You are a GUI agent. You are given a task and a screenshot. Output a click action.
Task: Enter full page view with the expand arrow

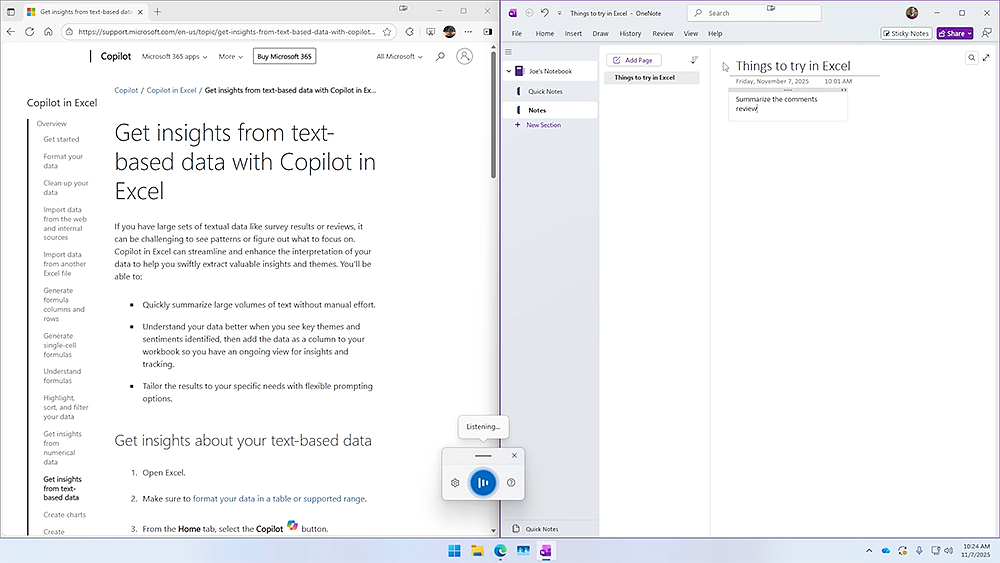[987, 59]
